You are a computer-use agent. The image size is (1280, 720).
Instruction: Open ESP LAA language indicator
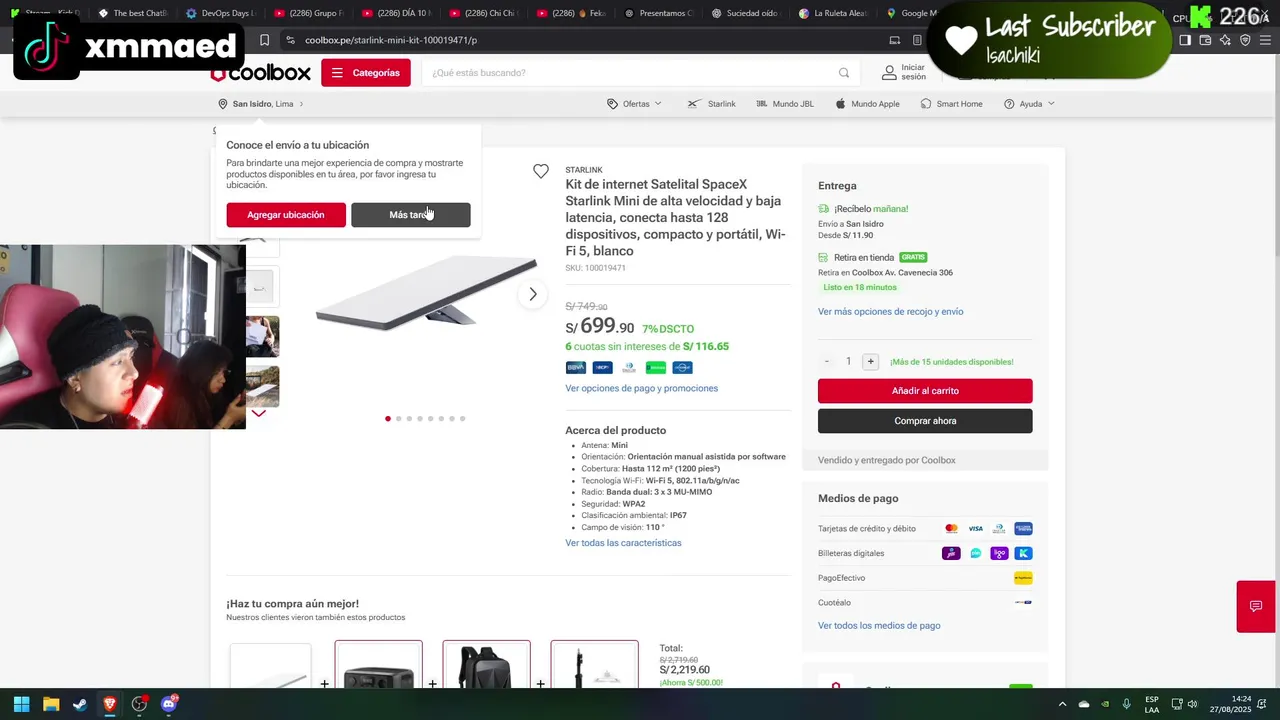1152,704
